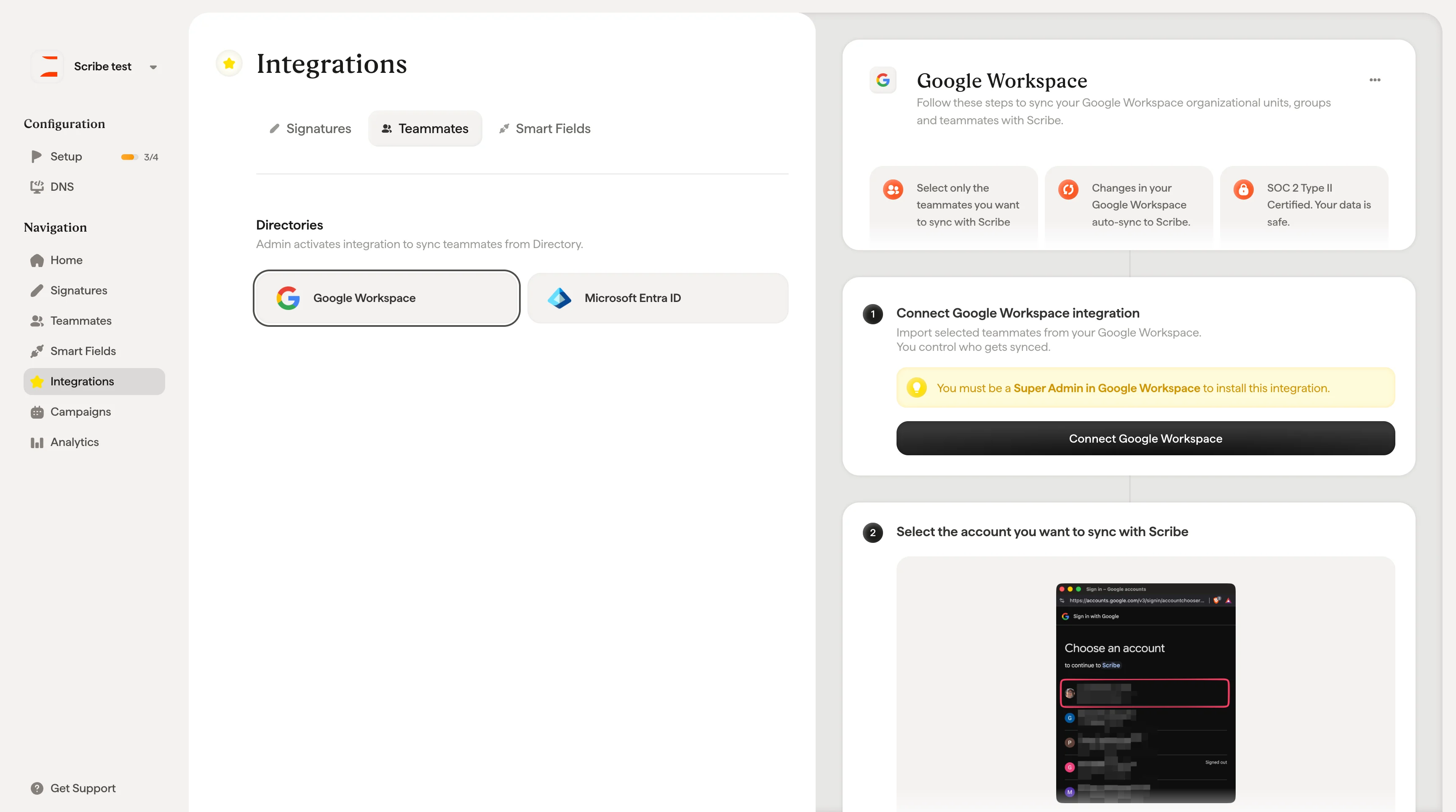Select the Teammates tab
Image resolution: width=1456 pixels, height=812 pixels.
coord(425,129)
